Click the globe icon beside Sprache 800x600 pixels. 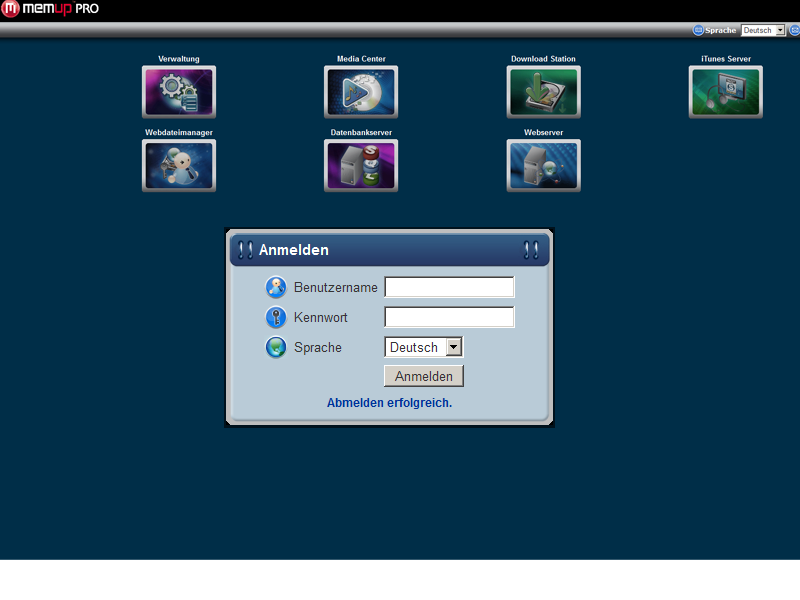276,347
